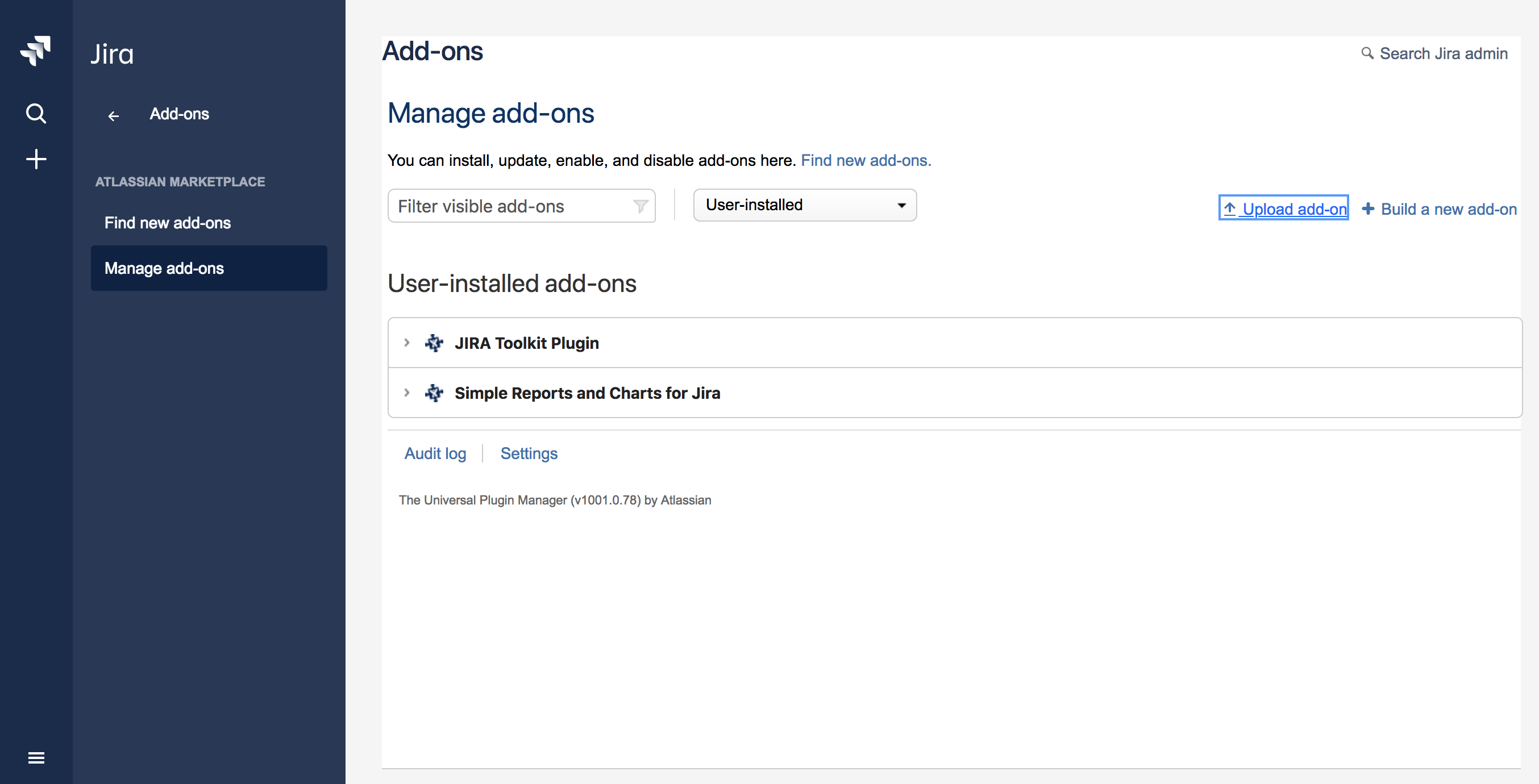Expand the JIRA Toolkit Plugin row
The width and height of the screenshot is (1539, 784).
407,343
